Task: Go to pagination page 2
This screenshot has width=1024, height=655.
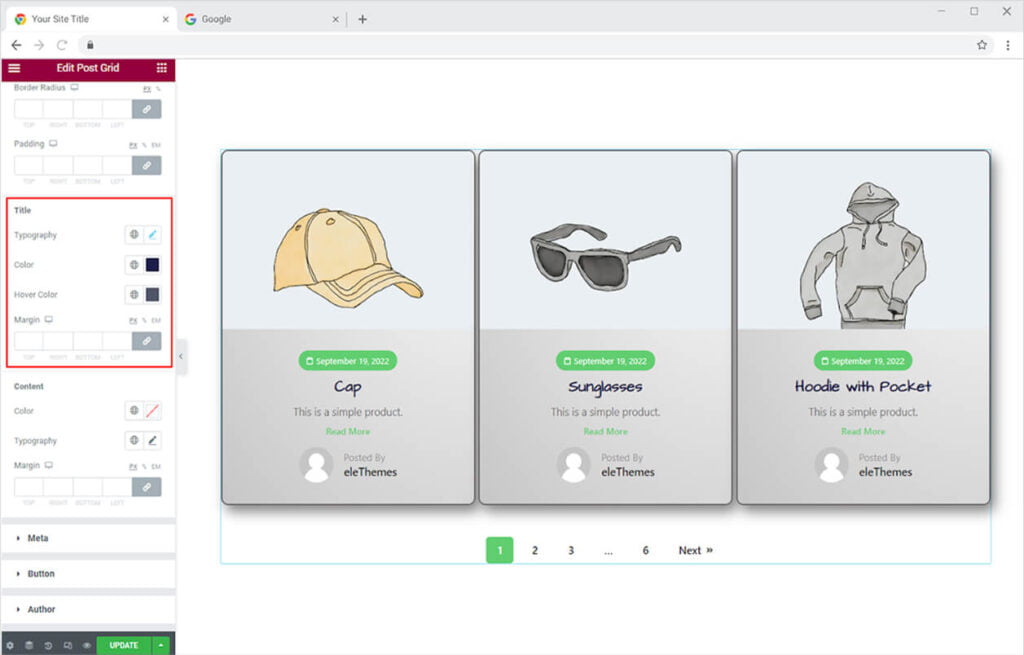Action: pyautogui.click(x=535, y=550)
